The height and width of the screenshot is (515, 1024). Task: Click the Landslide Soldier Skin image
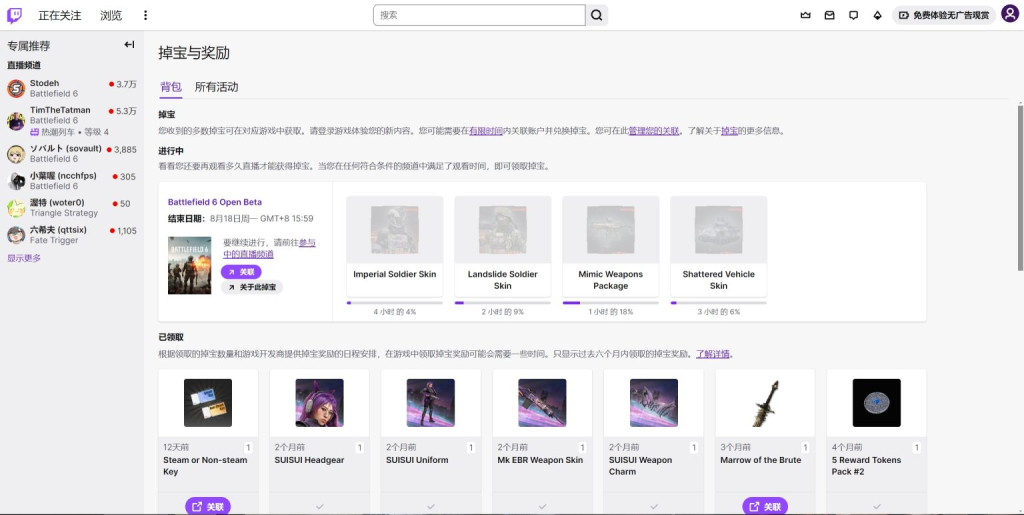(x=503, y=230)
